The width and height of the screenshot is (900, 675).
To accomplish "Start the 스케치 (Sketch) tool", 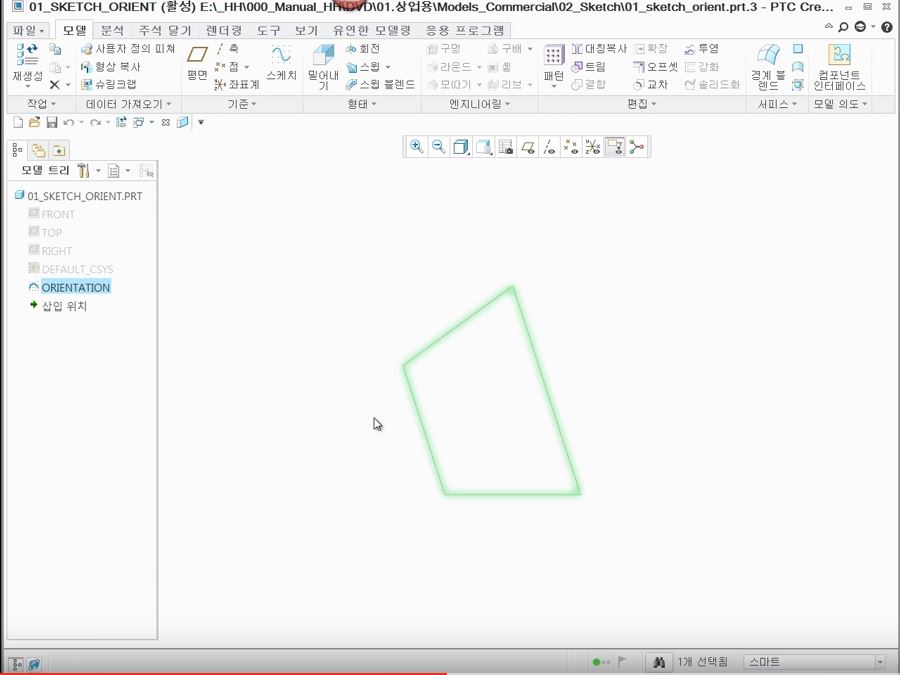I will [x=281, y=63].
